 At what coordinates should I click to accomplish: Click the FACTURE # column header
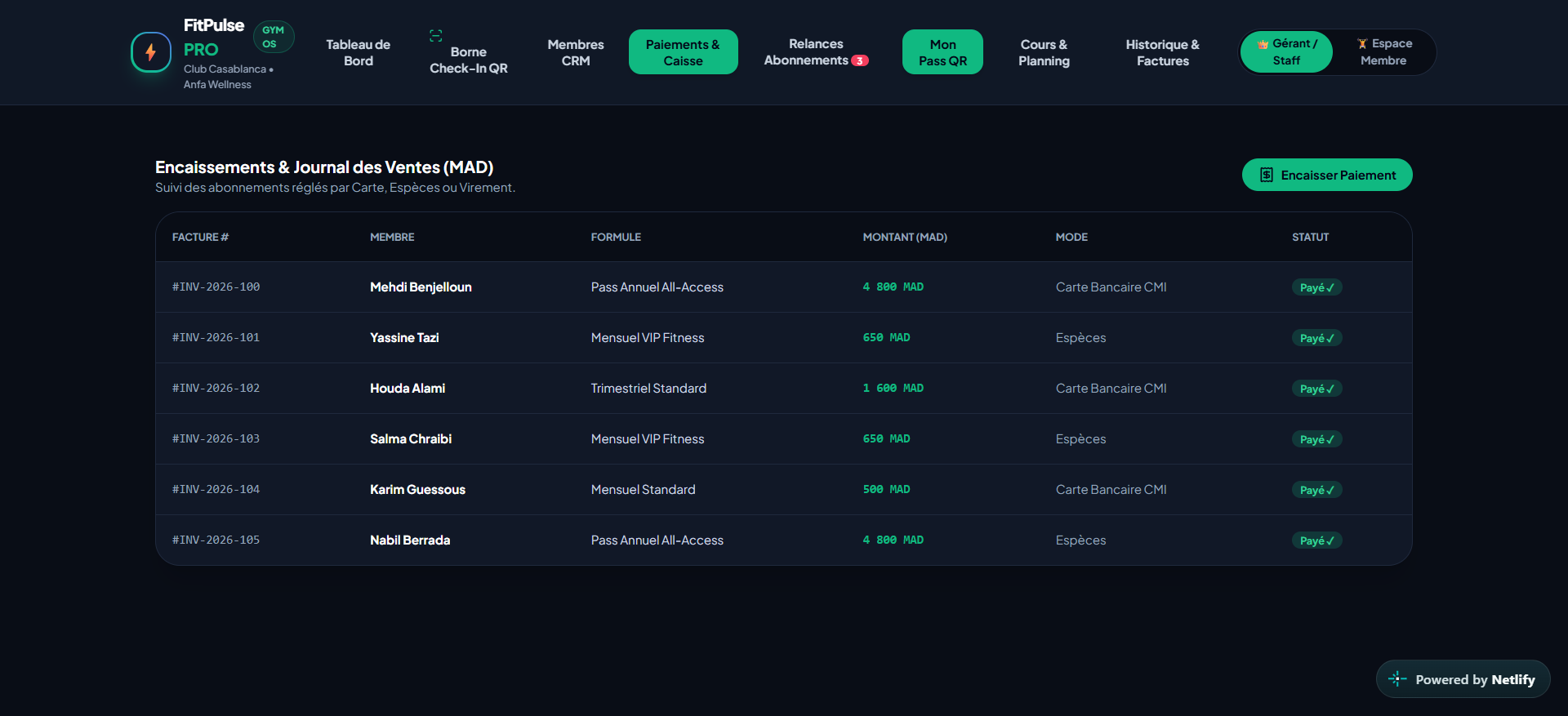click(x=200, y=237)
